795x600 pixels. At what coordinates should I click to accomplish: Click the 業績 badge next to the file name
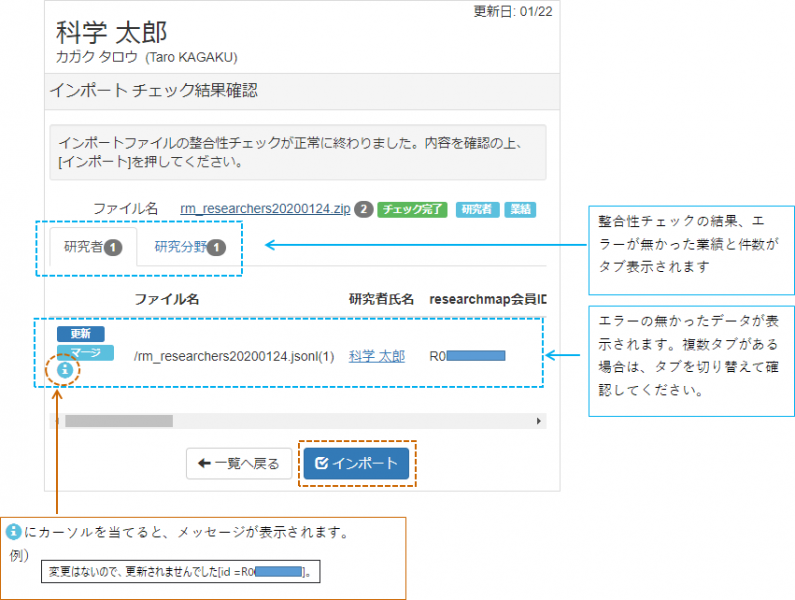[x=519, y=209]
